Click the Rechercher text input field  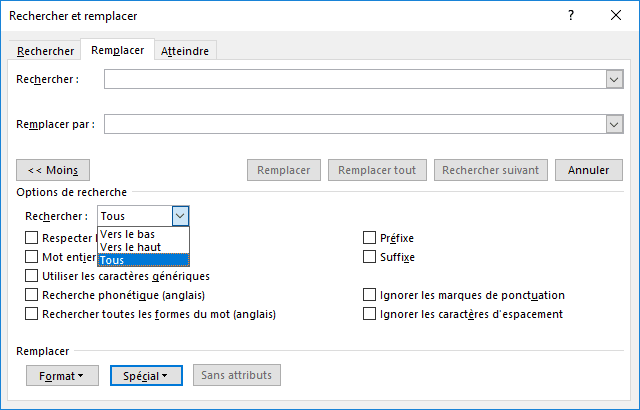pyautogui.click(x=355, y=79)
